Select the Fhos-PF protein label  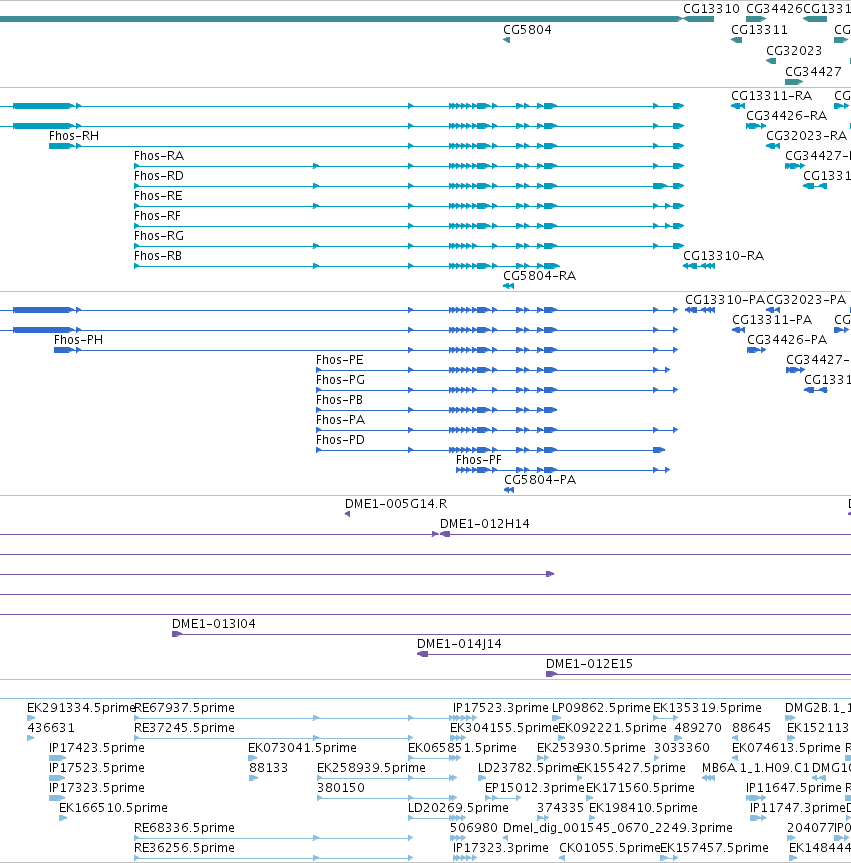click(478, 460)
